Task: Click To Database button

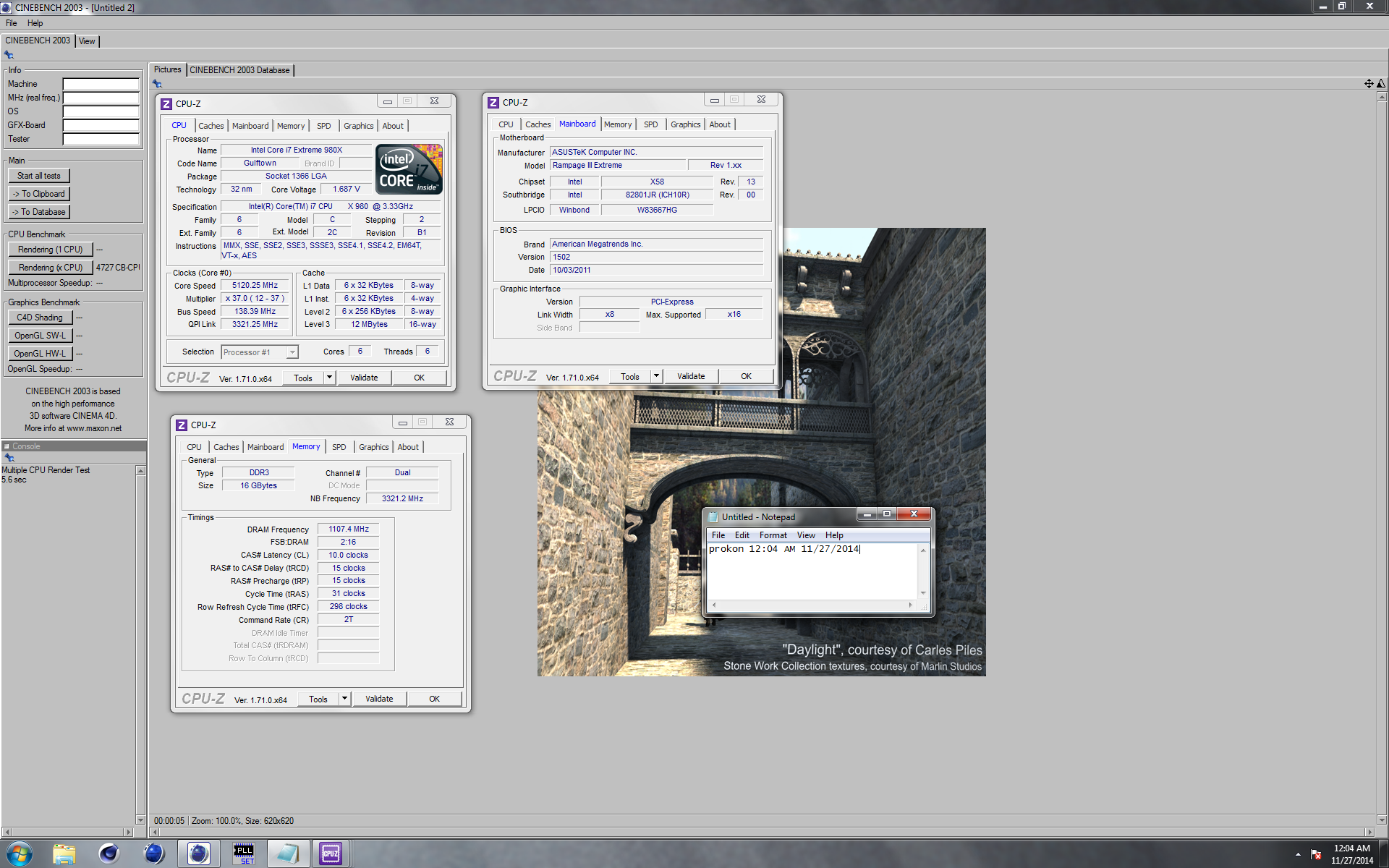Action: (x=39, y=212)
